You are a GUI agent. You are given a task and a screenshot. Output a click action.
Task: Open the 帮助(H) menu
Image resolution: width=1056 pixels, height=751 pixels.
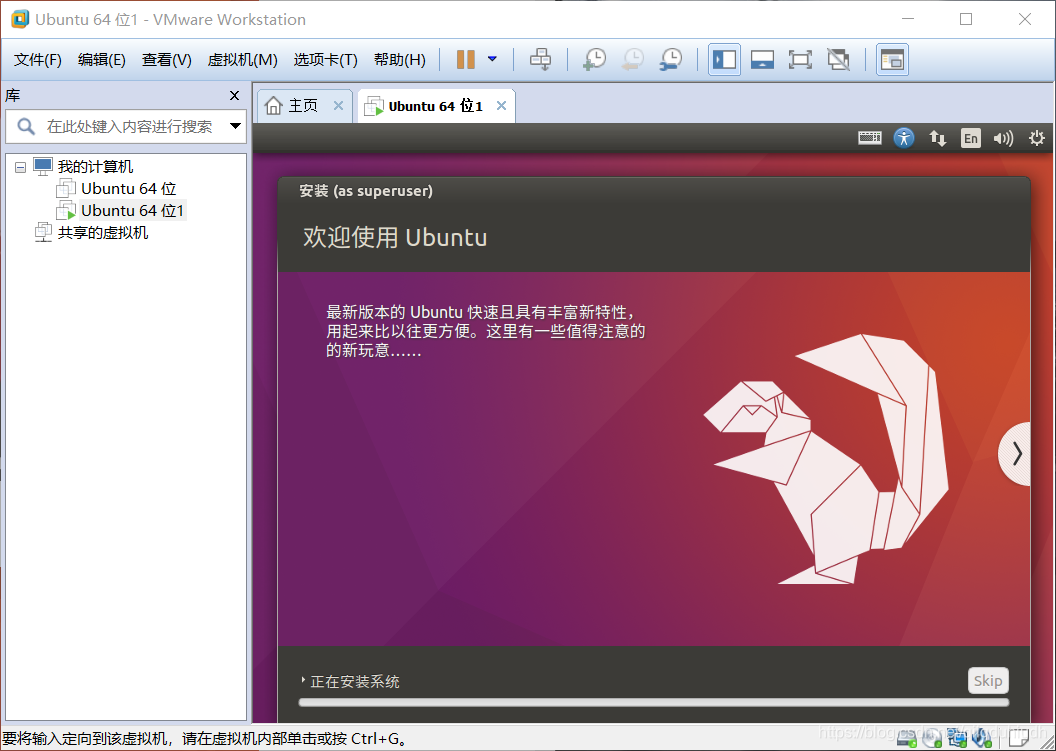399,59
